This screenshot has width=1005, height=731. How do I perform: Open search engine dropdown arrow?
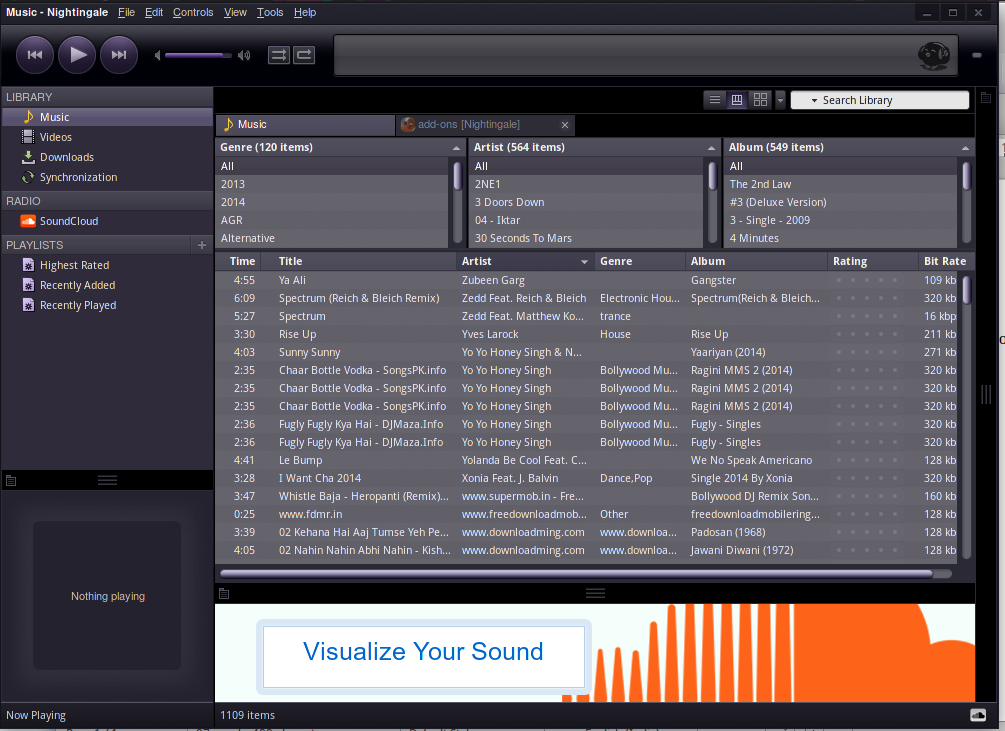[x=814, y=101]
